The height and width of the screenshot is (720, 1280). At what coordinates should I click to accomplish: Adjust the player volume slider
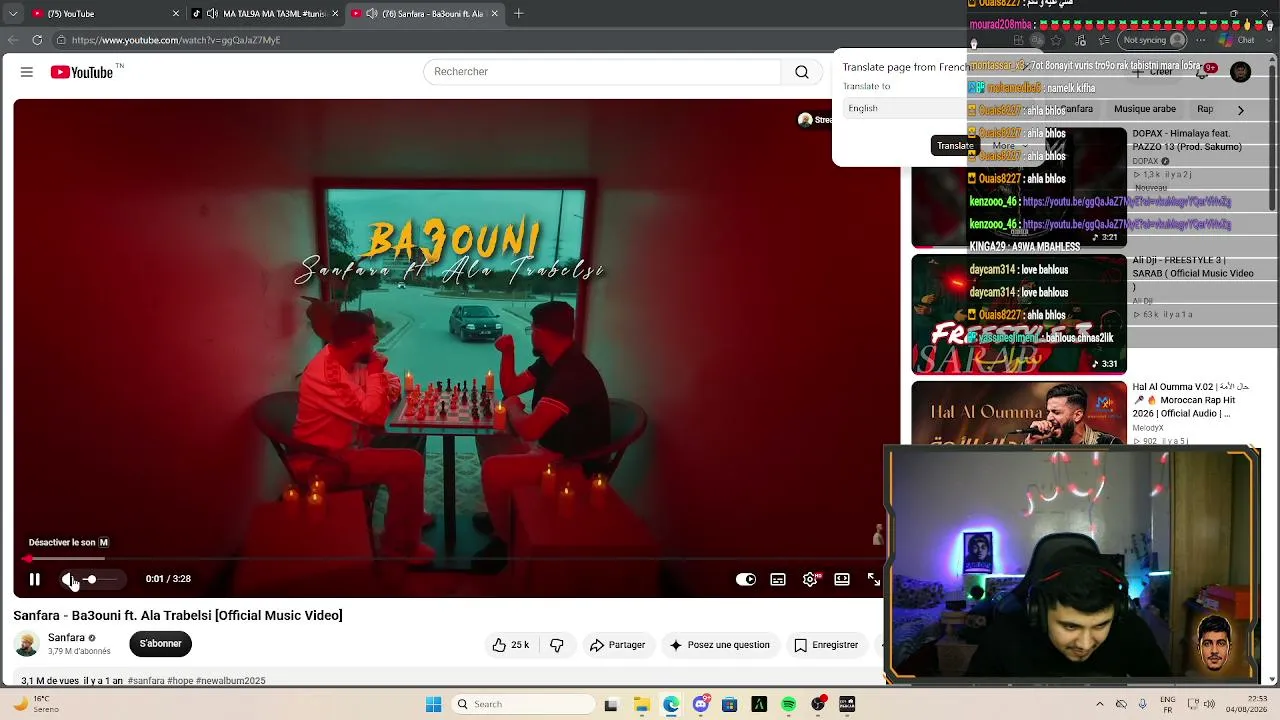pos(100,579)
